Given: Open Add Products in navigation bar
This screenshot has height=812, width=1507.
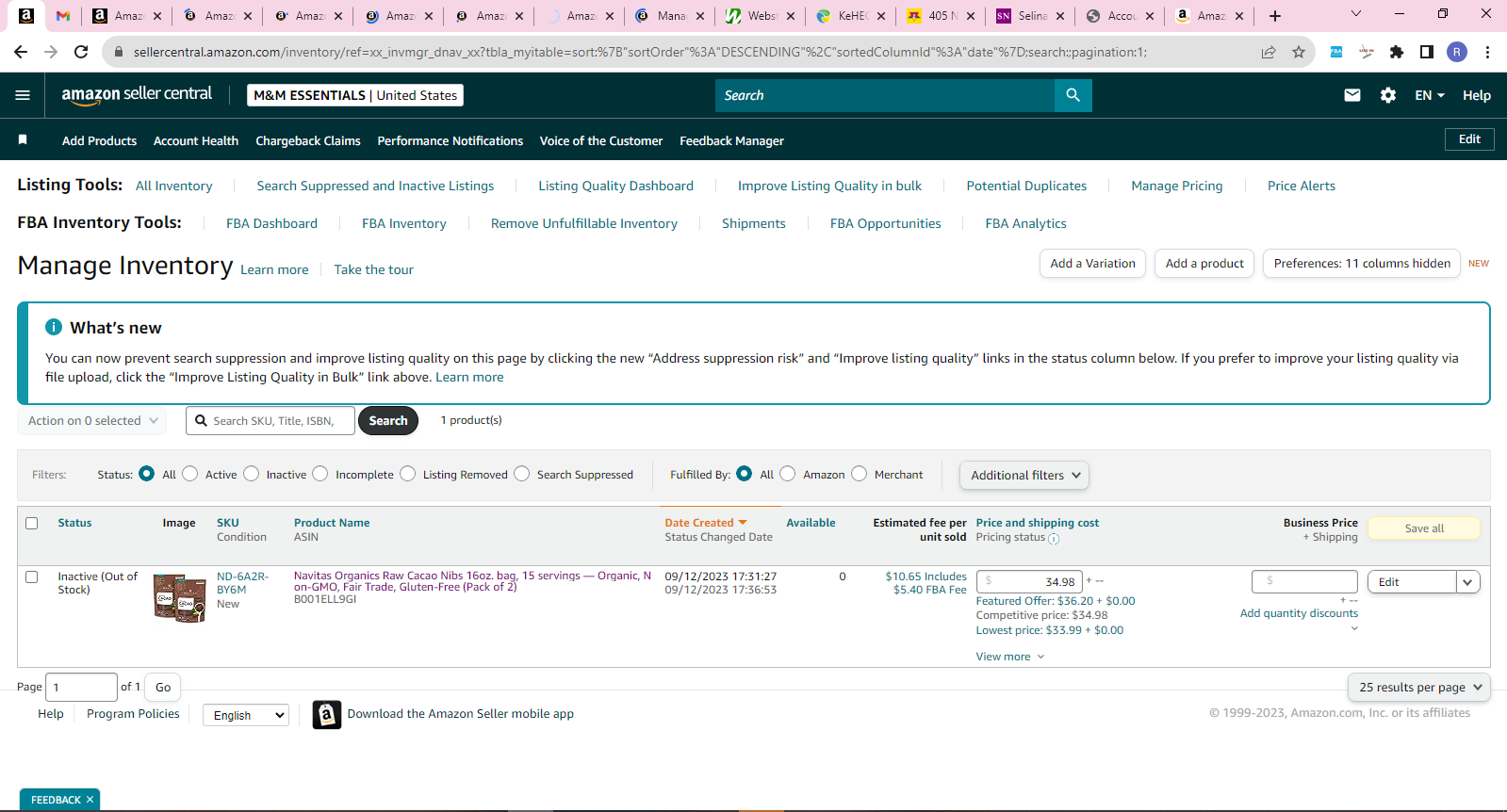Looking at the screenshot, I should pos(99,141).
